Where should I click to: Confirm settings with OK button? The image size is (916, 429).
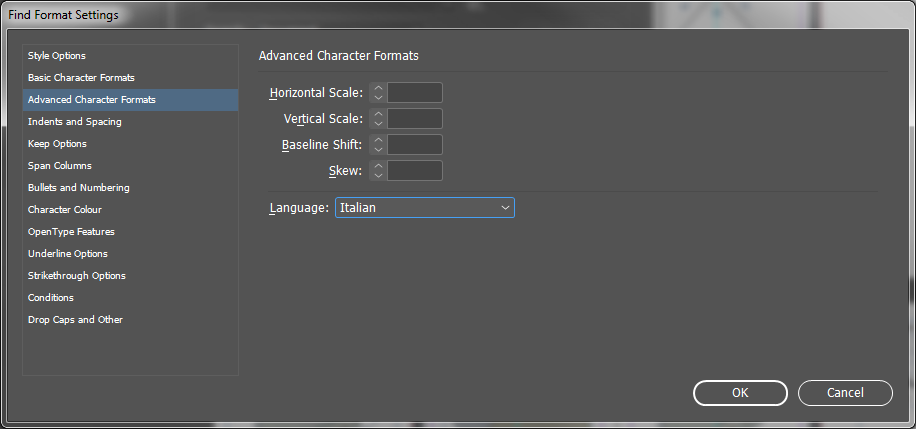pyautogui.click(x=740, y=393)
